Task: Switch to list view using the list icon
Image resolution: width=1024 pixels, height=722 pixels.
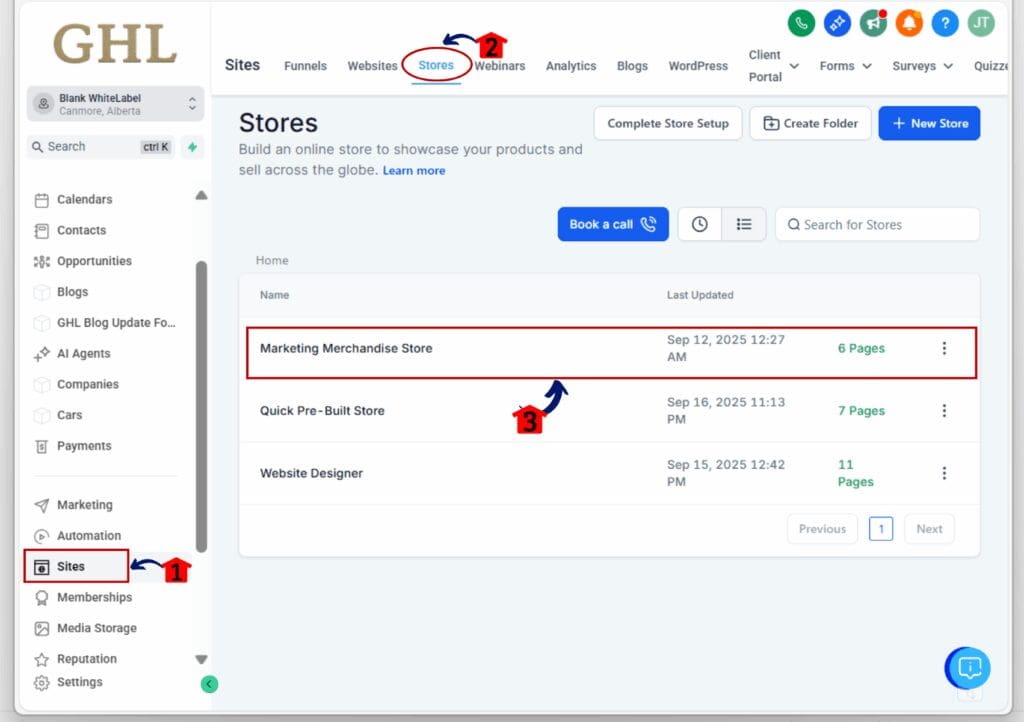Action: tap(744, 224)
